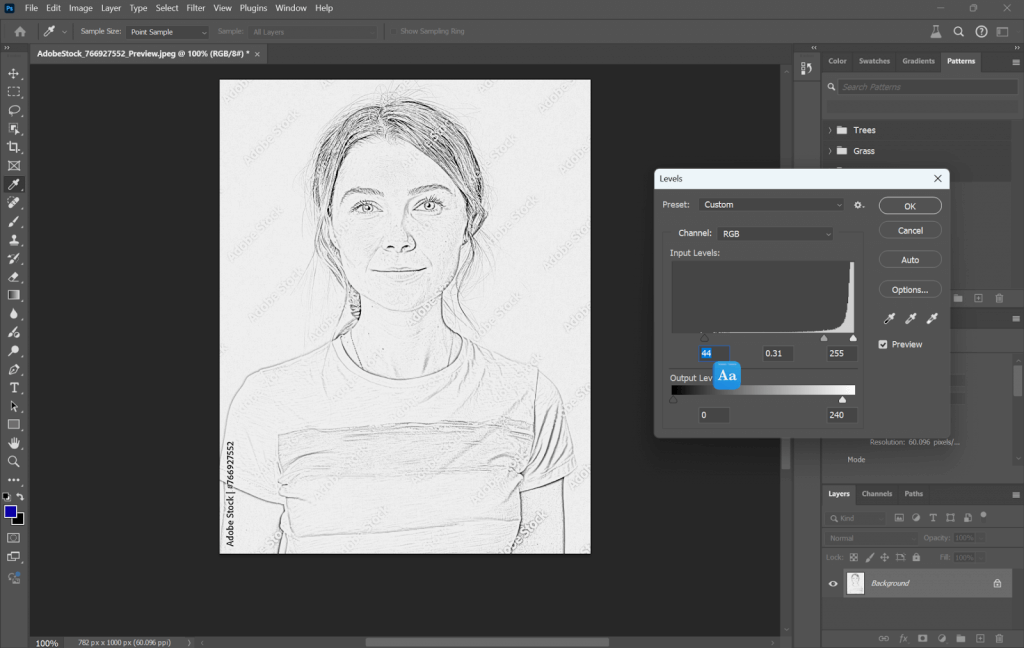The image size is (1024, 648).
Task: Expand the Trees pattern folder
Action: (830, 130)
